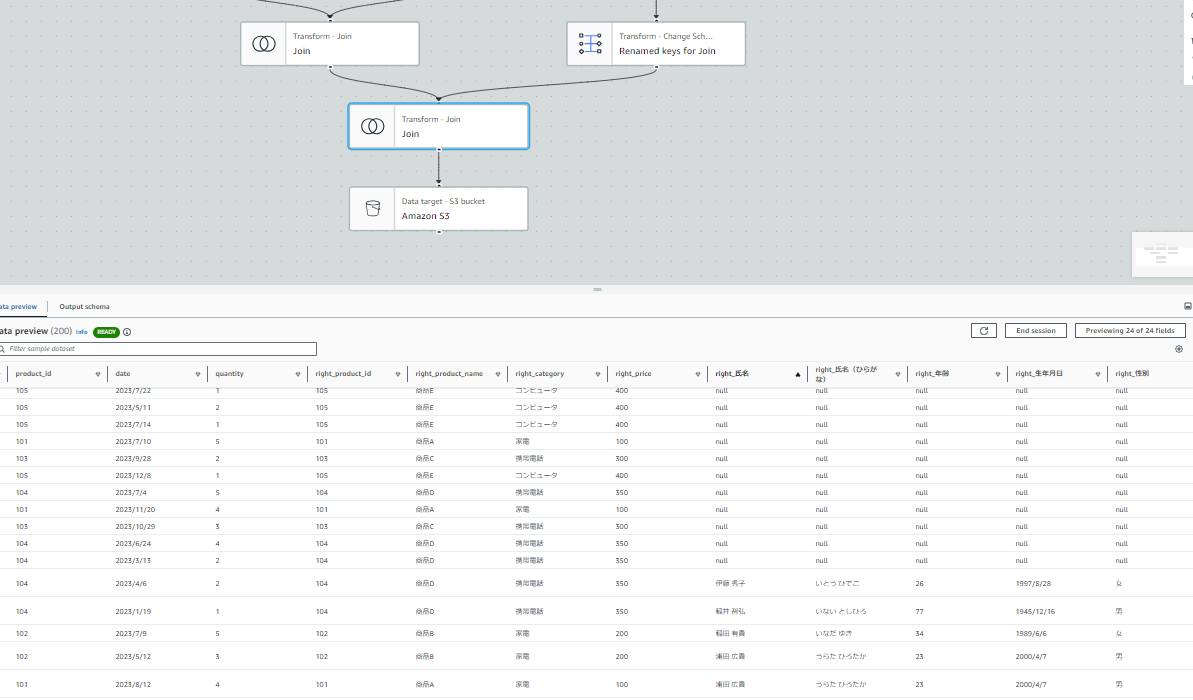Click right_product_id 104 in 2023/6/24 row
Image resolution: width=1193 pixels, height=700 pixels.
[322, 544]
